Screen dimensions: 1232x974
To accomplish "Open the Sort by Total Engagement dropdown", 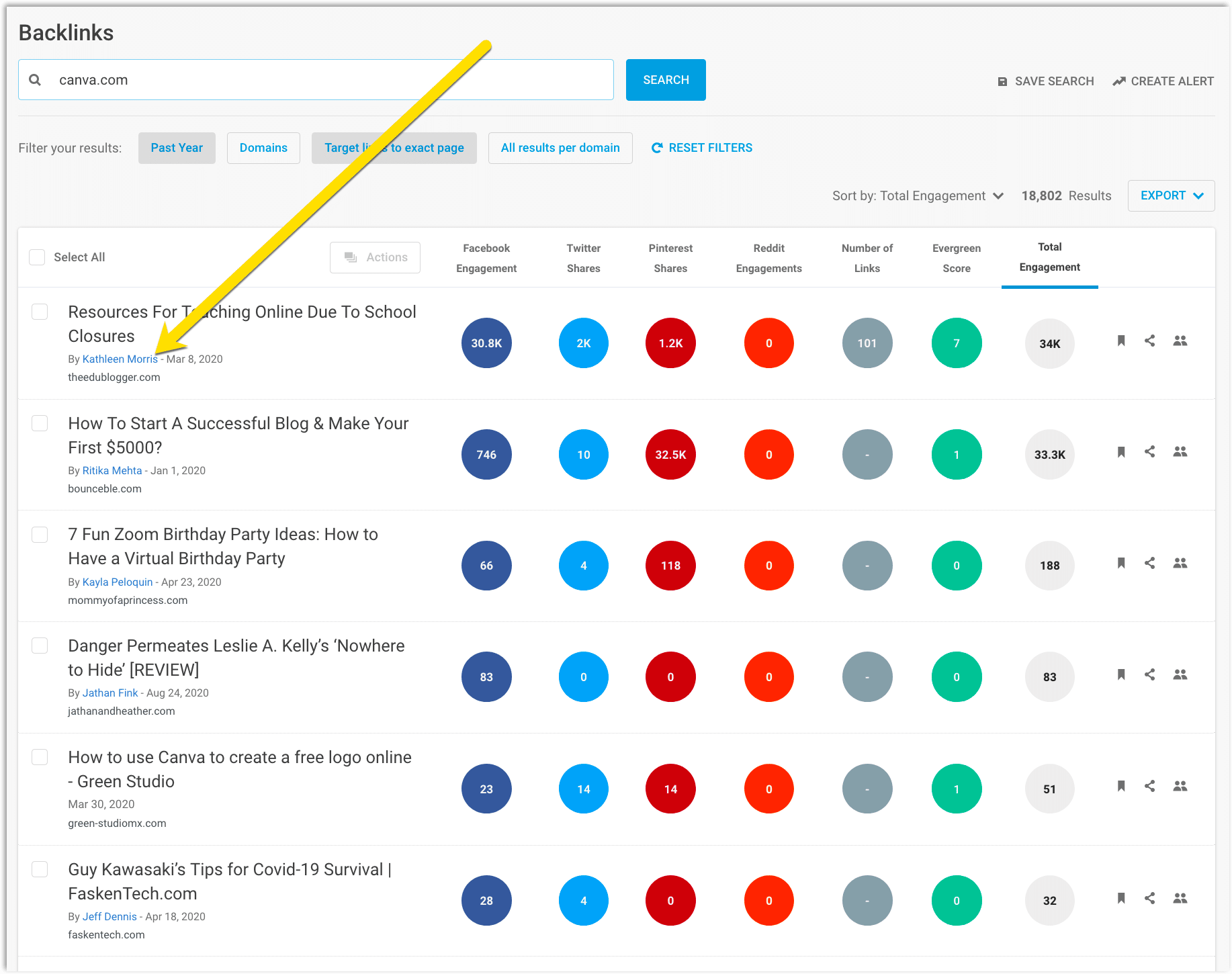I will (x=918, y=195).
